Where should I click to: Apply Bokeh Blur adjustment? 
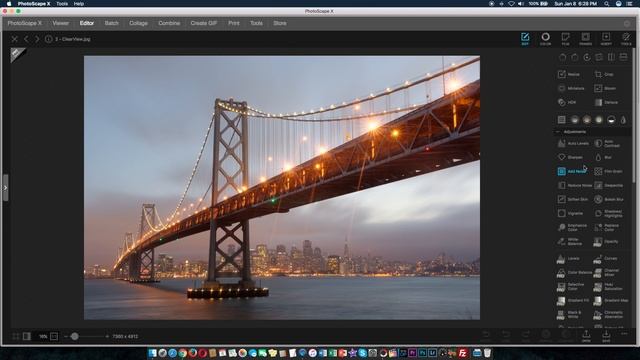pos(609,199)
